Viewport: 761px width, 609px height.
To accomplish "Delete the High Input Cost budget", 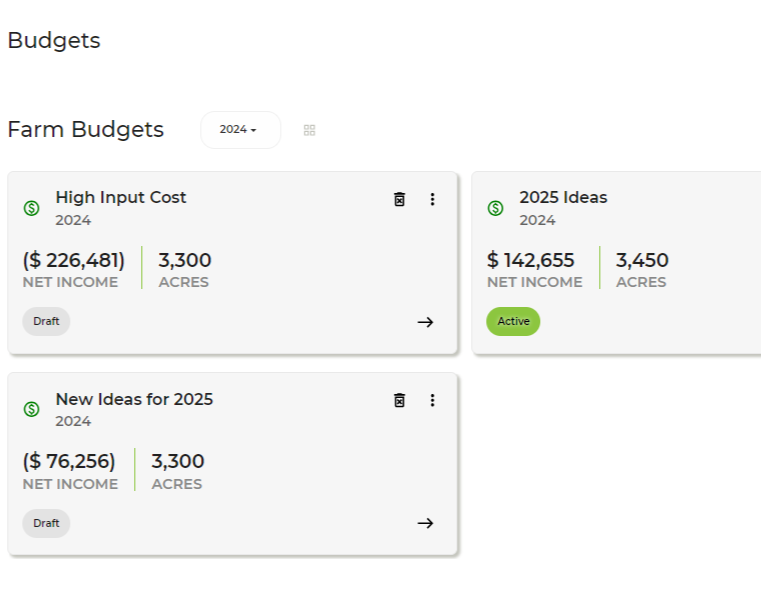I will (399, 199).
